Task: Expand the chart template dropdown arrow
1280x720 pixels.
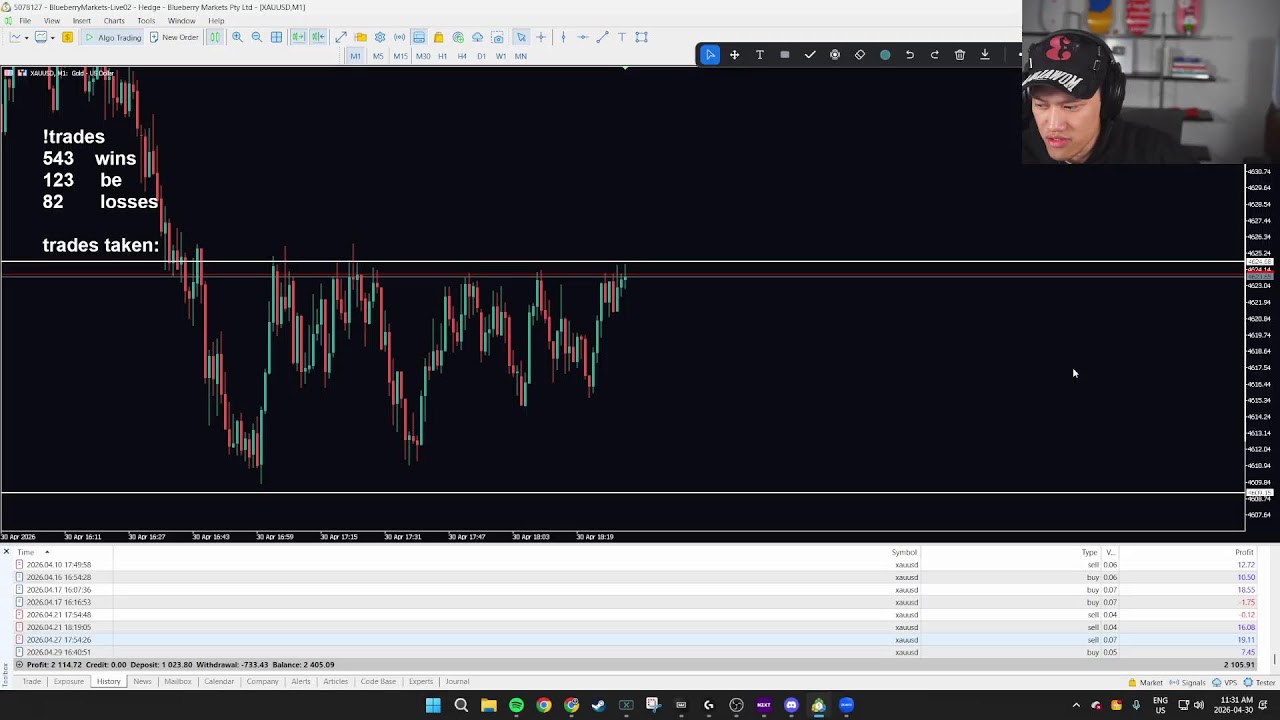Action: (x=53, y=38)
